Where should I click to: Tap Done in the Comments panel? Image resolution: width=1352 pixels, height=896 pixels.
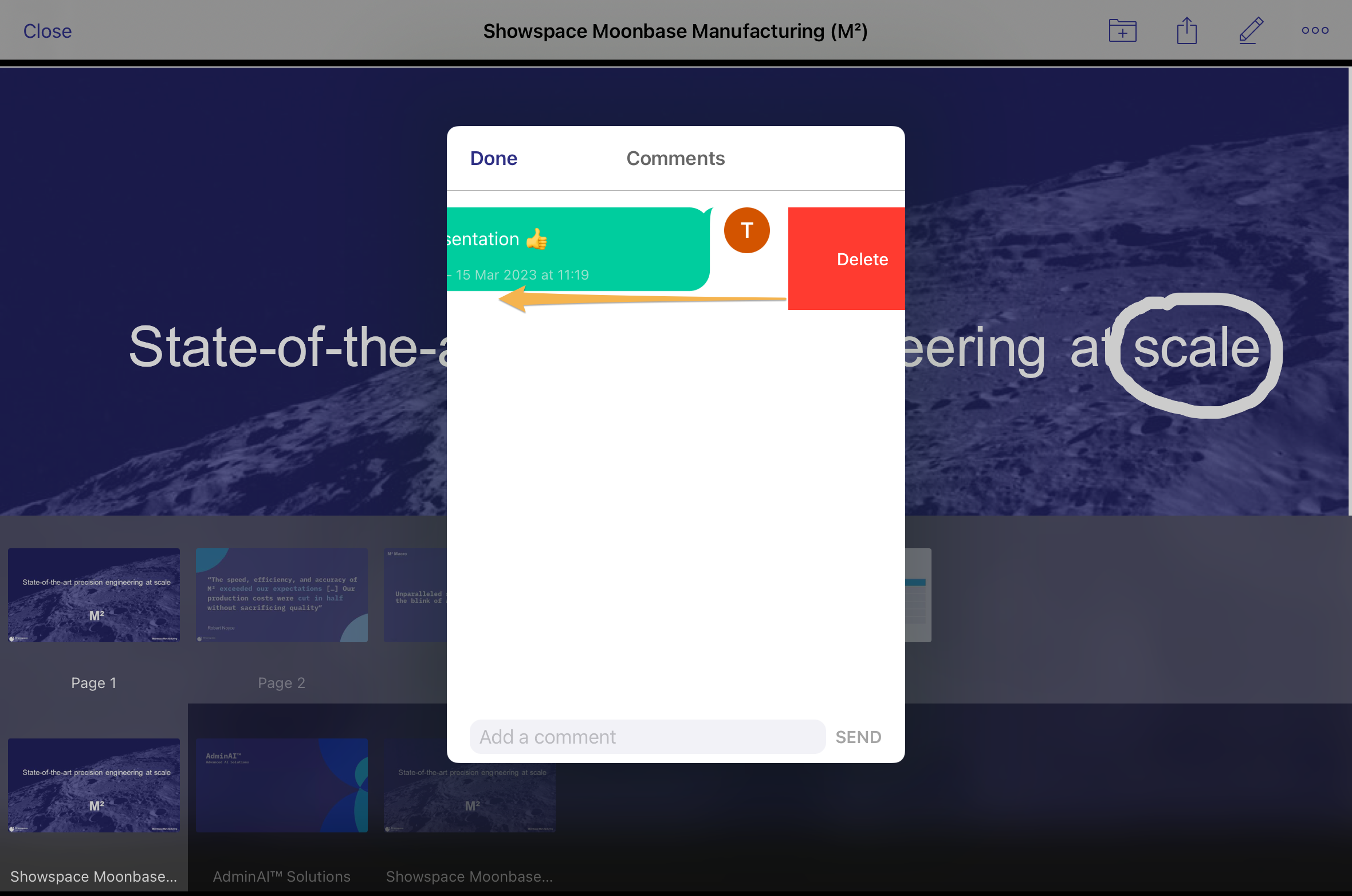493,158
